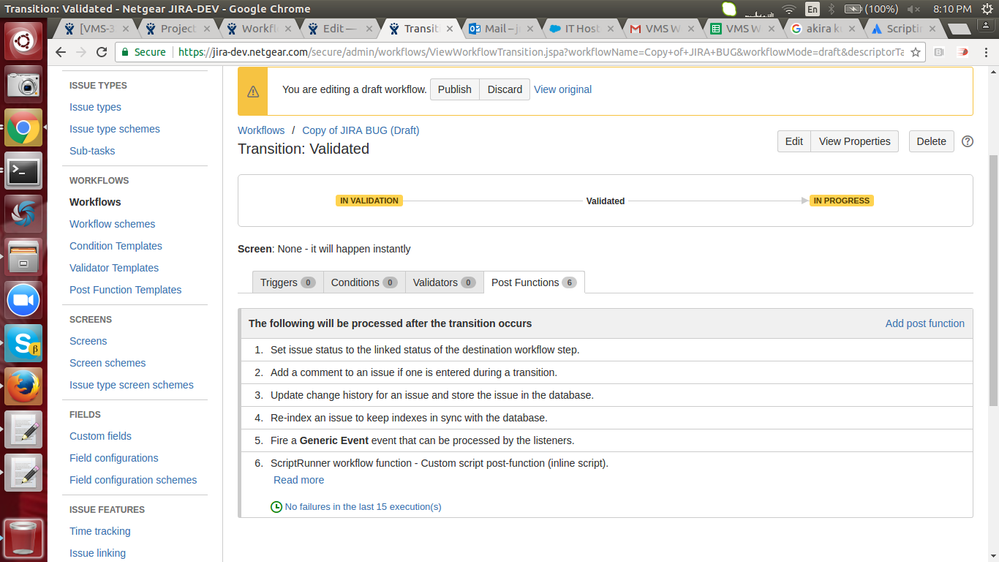Viewport: 999px width, 562px height.
Task: Switch to Mail browser tab
Action: (x=502, y=29)
